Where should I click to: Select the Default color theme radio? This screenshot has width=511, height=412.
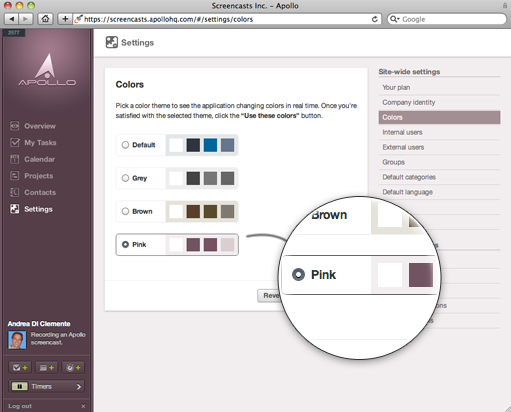[x=125, y=145]
